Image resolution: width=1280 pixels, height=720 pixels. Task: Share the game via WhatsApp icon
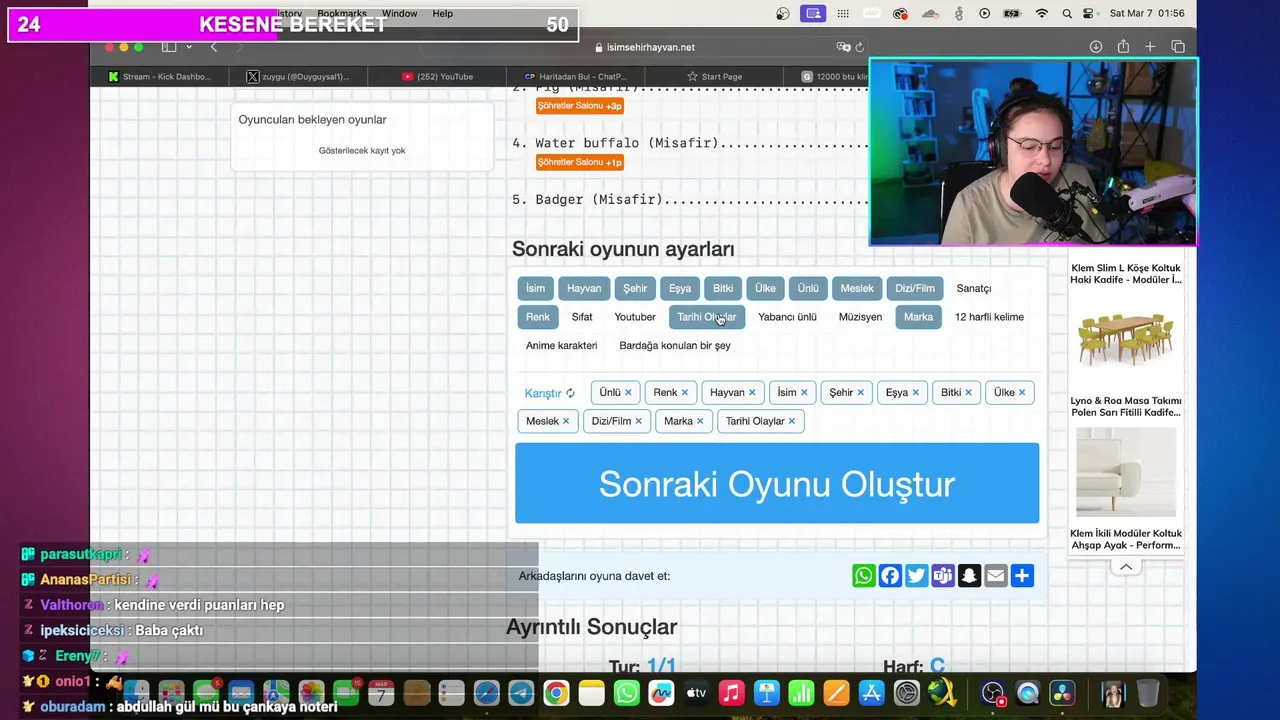(864, 576)
